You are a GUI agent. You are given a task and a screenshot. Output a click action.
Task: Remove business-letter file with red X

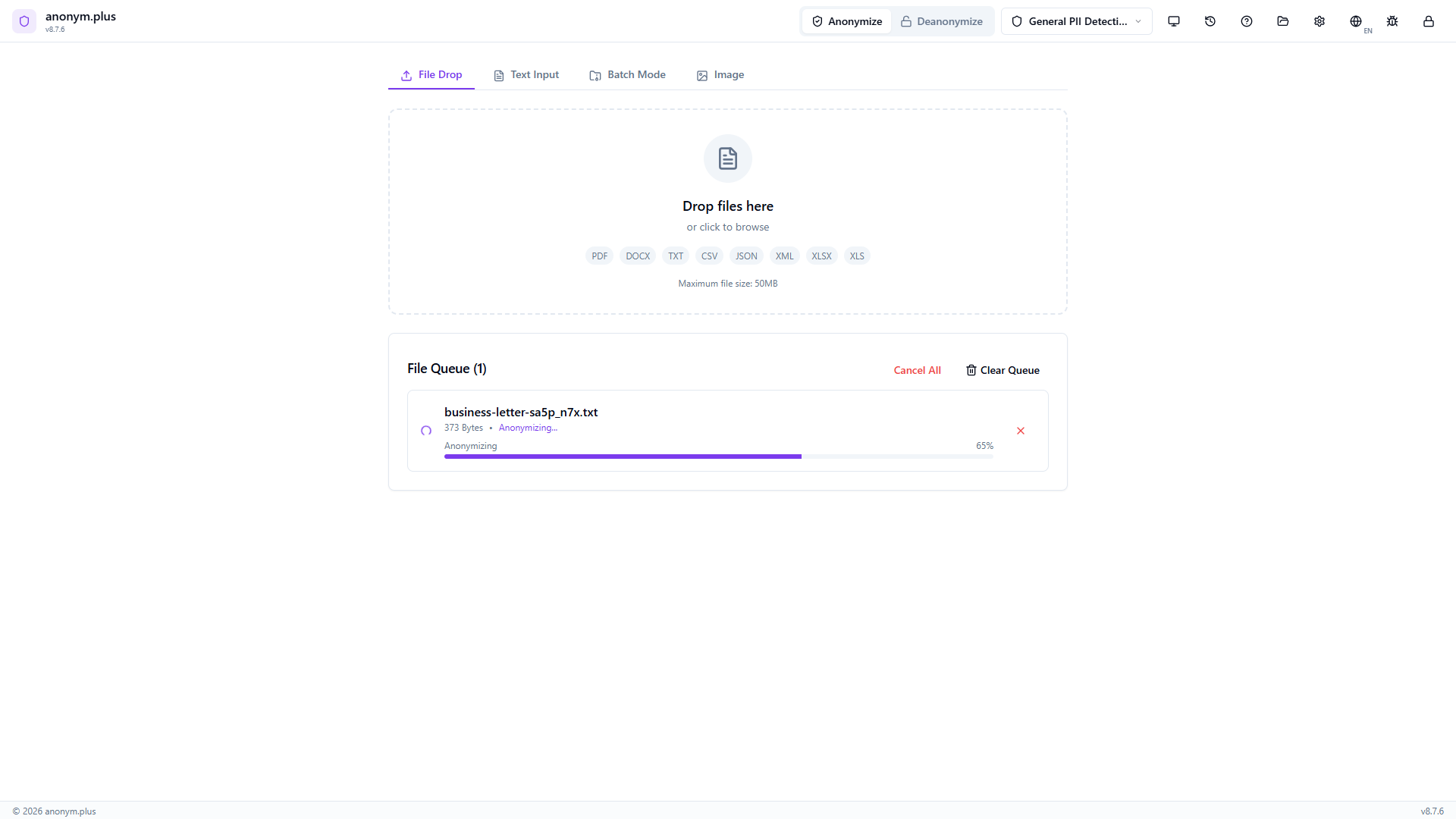(x=1021, y=431)
